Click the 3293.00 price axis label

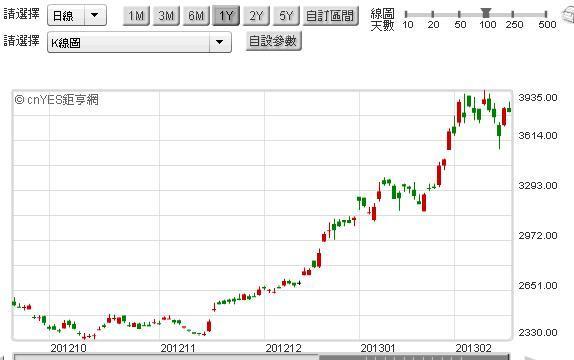tap(538, 186)
